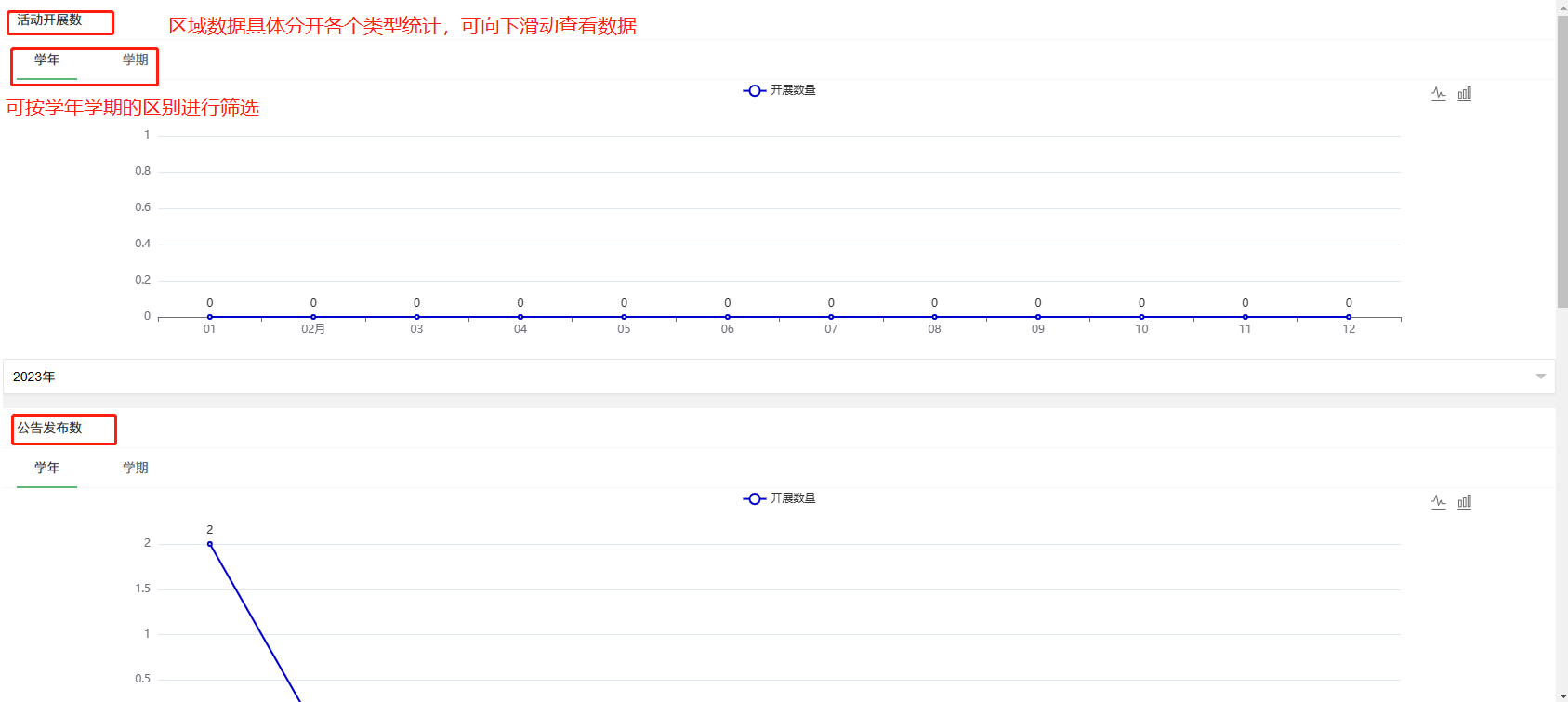Click the scrollbar down arrow
Viewport: 1568px width, 702px height.
[1562, 695]
